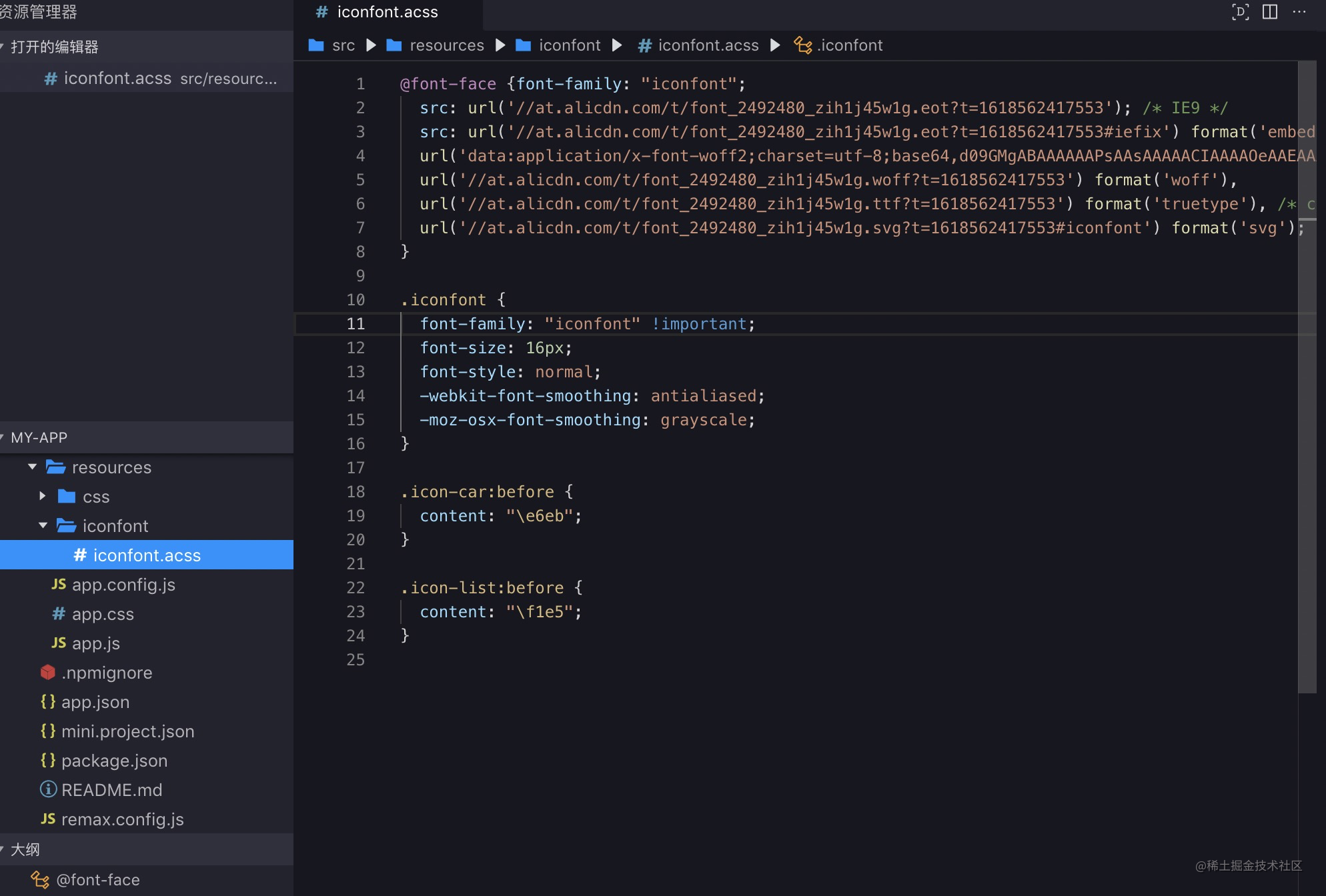Collapse the 大纲 outline section

tap(25, 849)
